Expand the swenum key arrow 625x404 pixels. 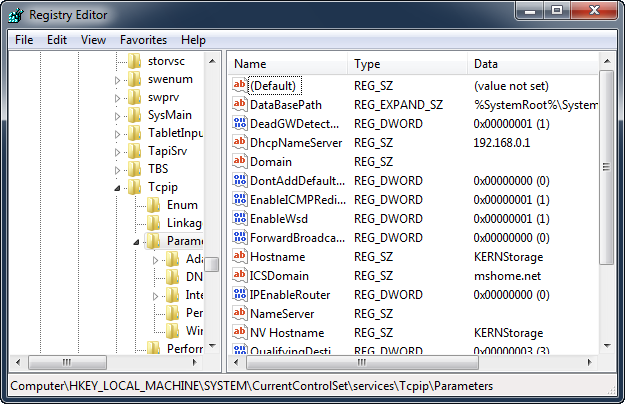(119, 79)
